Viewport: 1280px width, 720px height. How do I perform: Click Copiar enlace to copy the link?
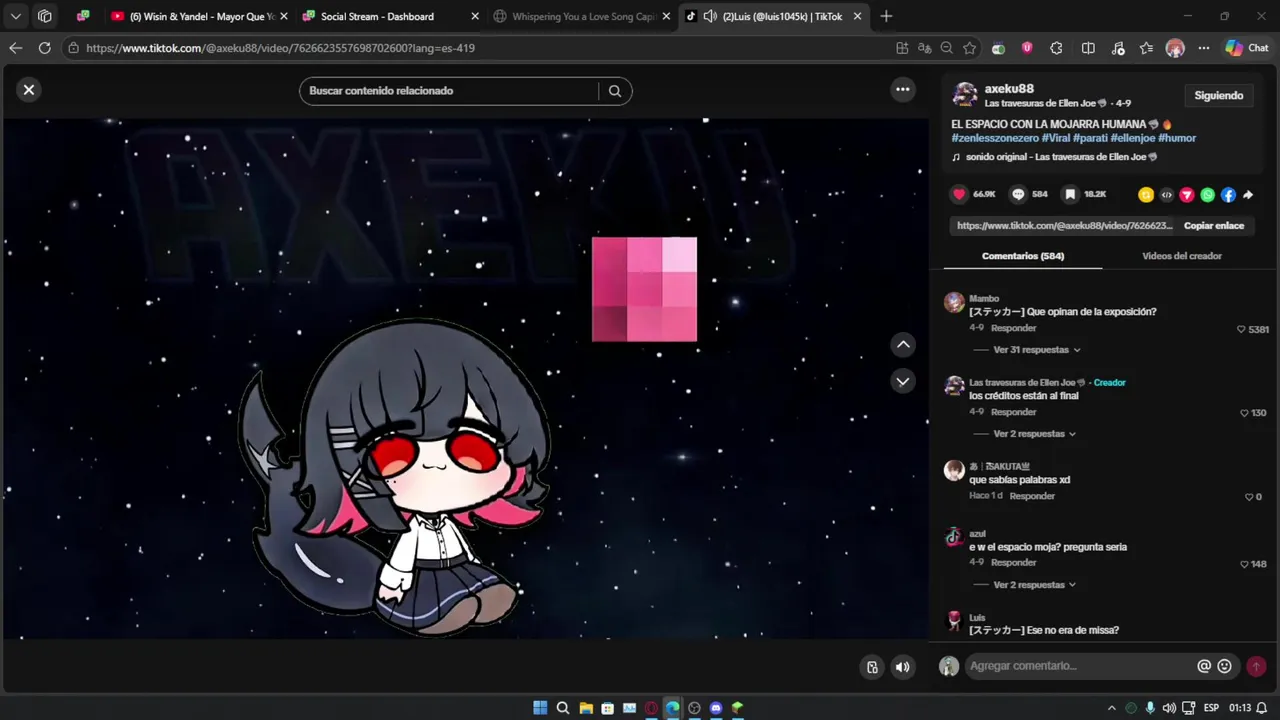[x=1214, y=226]
